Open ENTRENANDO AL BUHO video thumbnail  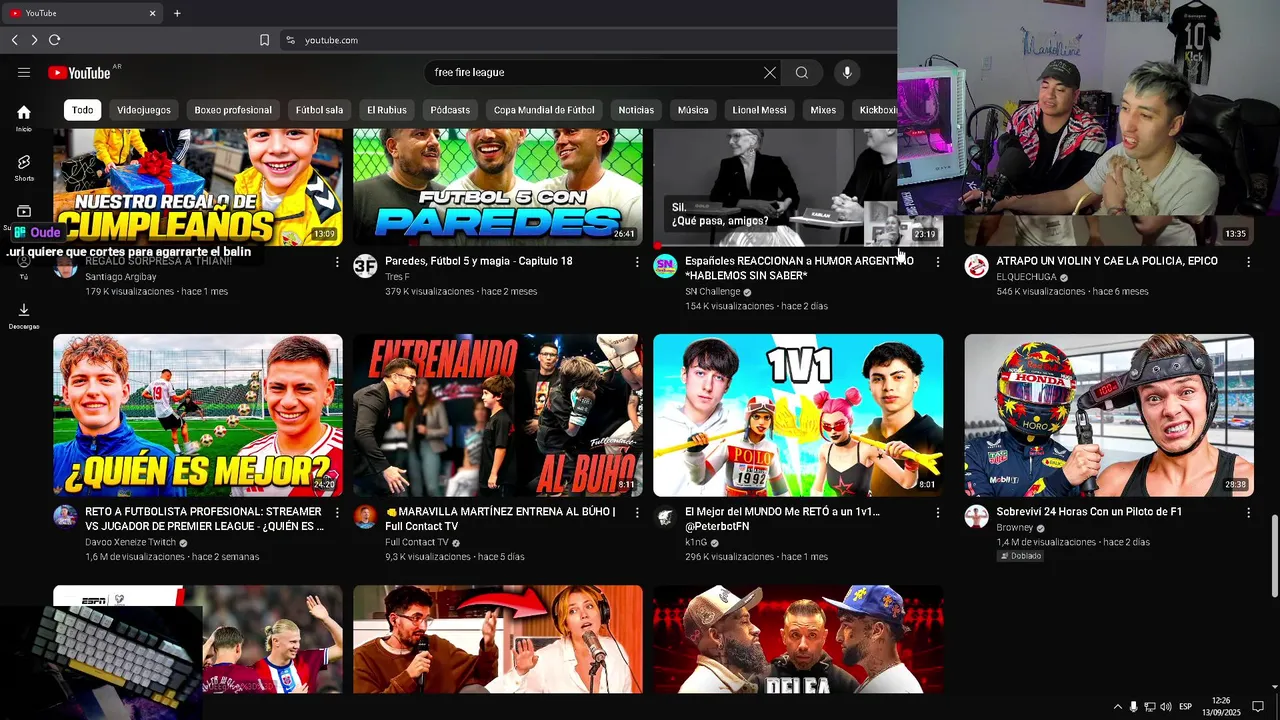click(498, 415)
